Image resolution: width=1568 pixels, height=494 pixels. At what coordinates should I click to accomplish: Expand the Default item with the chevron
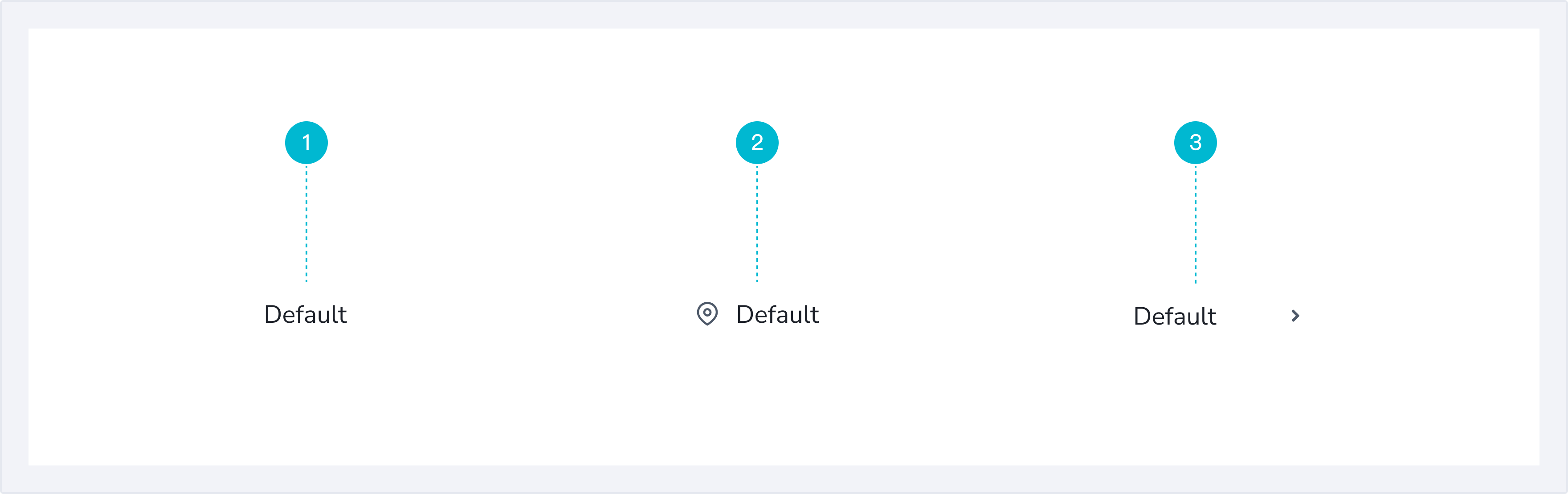tap(1295, 316)
